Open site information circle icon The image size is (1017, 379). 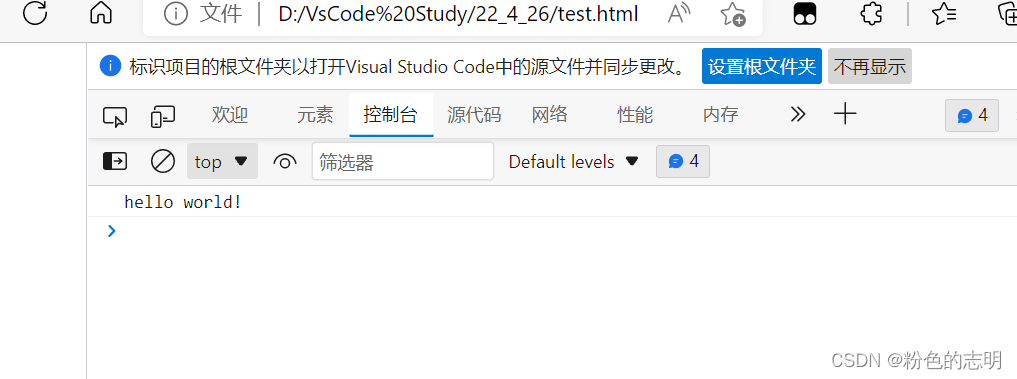tap(176, 14)
